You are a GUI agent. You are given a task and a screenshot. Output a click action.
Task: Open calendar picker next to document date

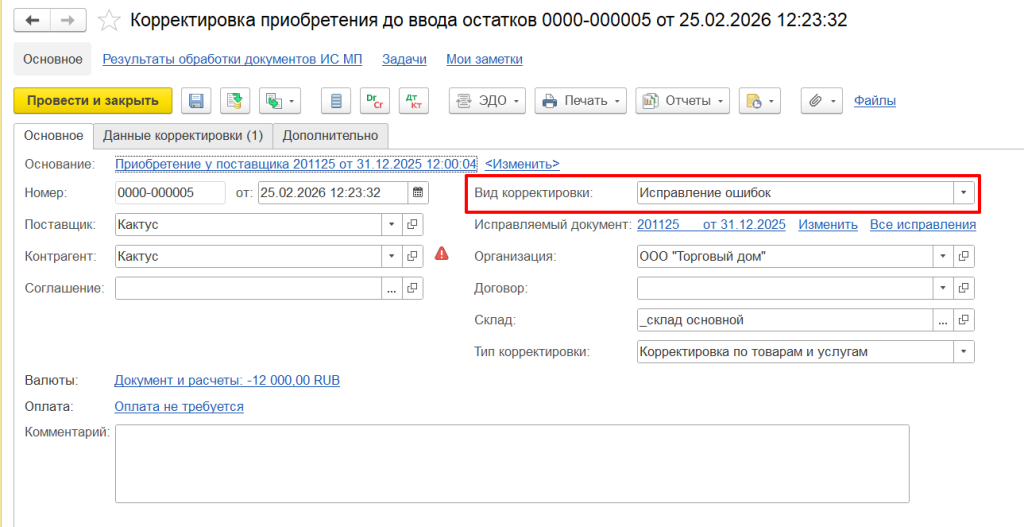point(418,193)
